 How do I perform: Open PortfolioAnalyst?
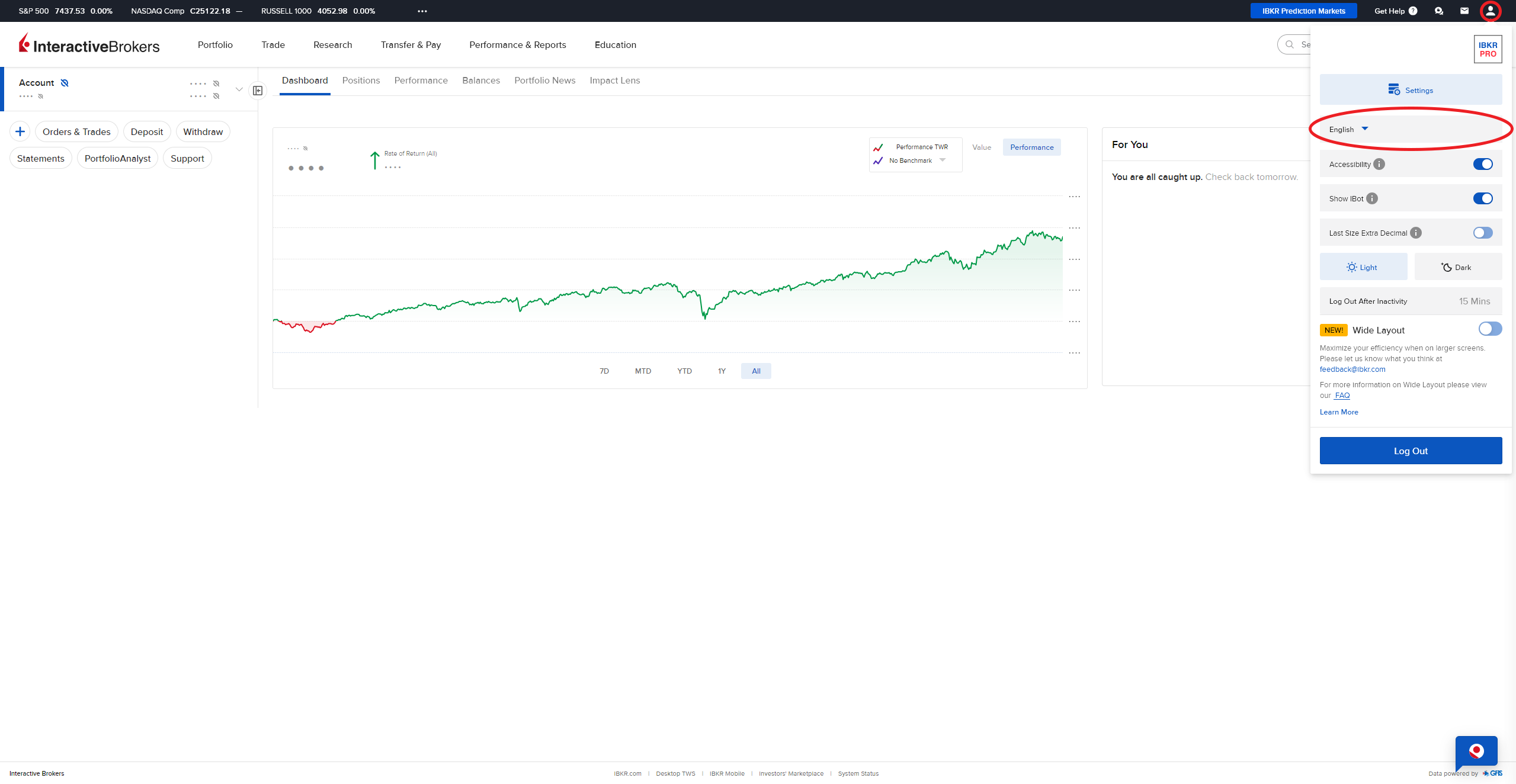(118, 158)
